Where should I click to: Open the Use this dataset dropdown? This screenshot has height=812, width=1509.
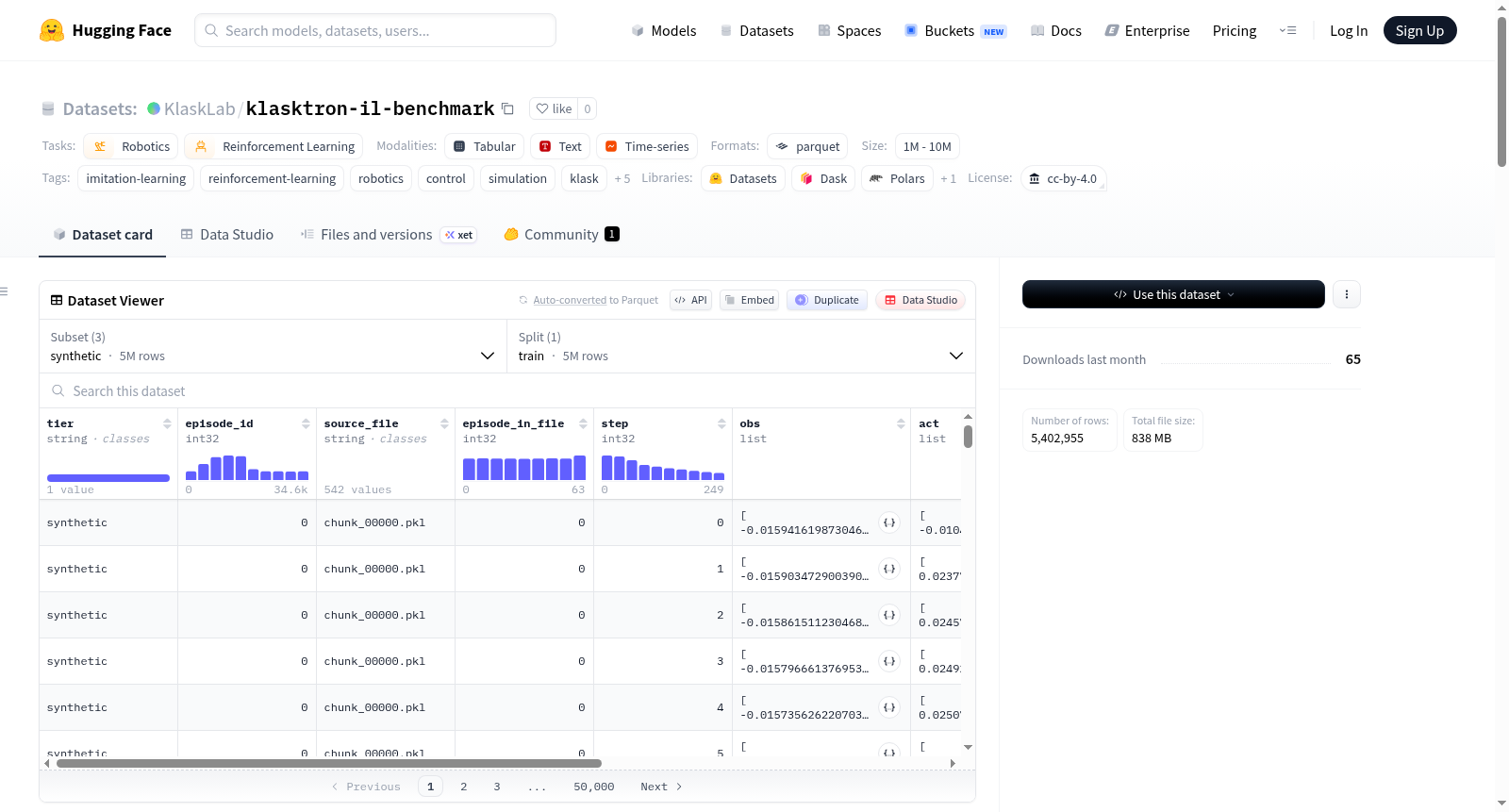pyautogui.click(x=1173, y=294)
